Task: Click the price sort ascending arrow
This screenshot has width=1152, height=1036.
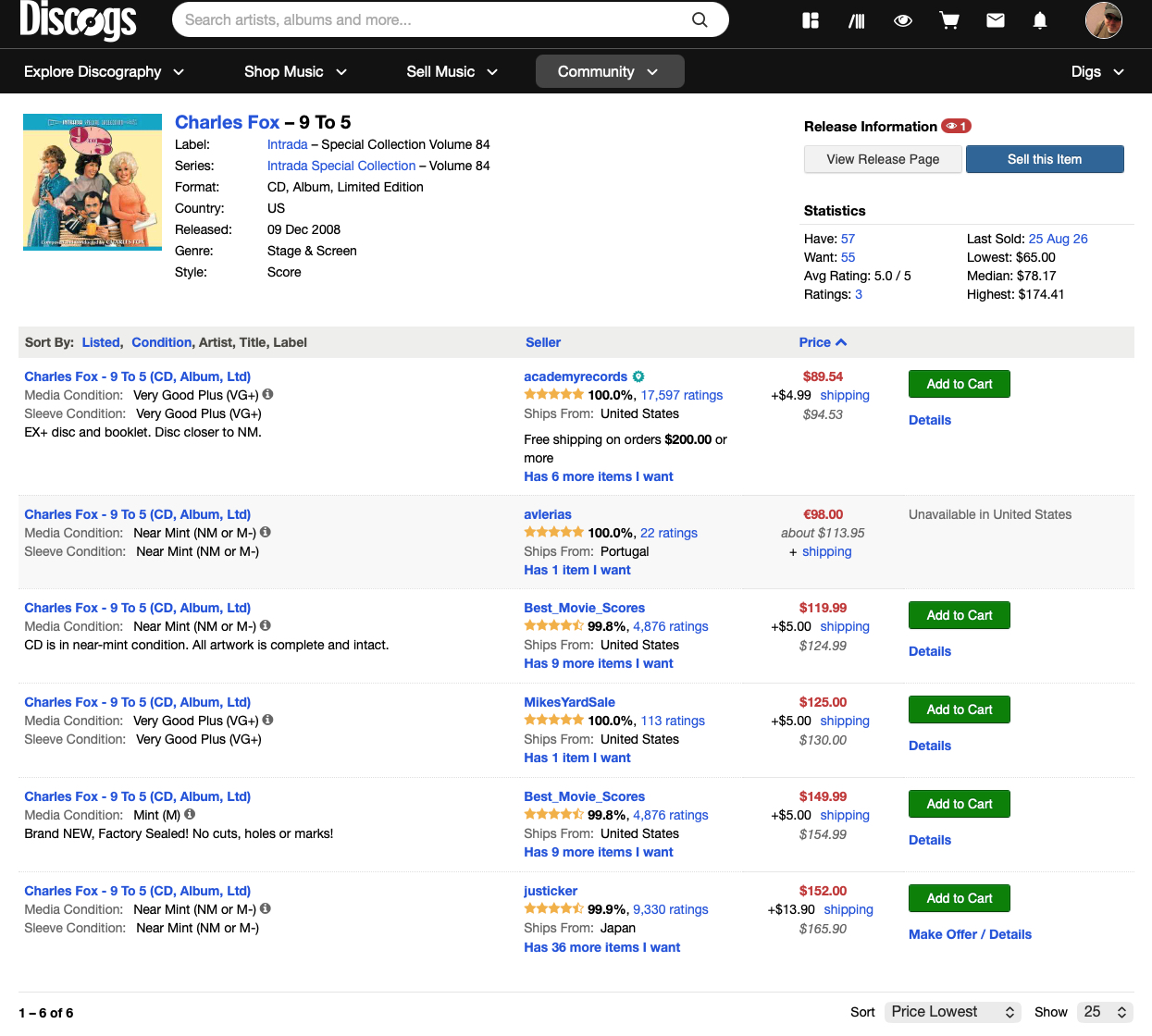Action: point(841,342)
